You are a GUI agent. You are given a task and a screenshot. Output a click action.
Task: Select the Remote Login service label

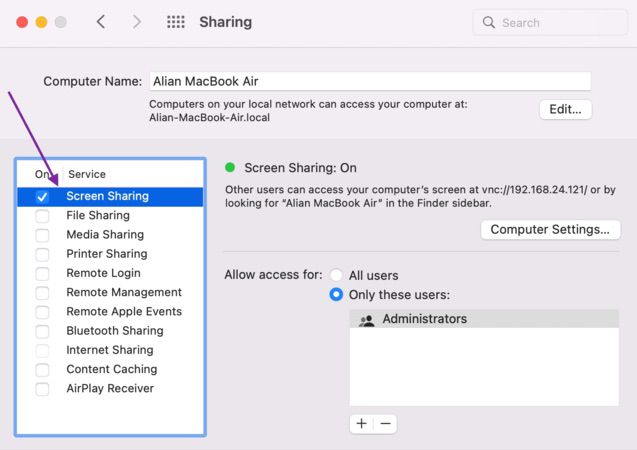coord(104,273)
